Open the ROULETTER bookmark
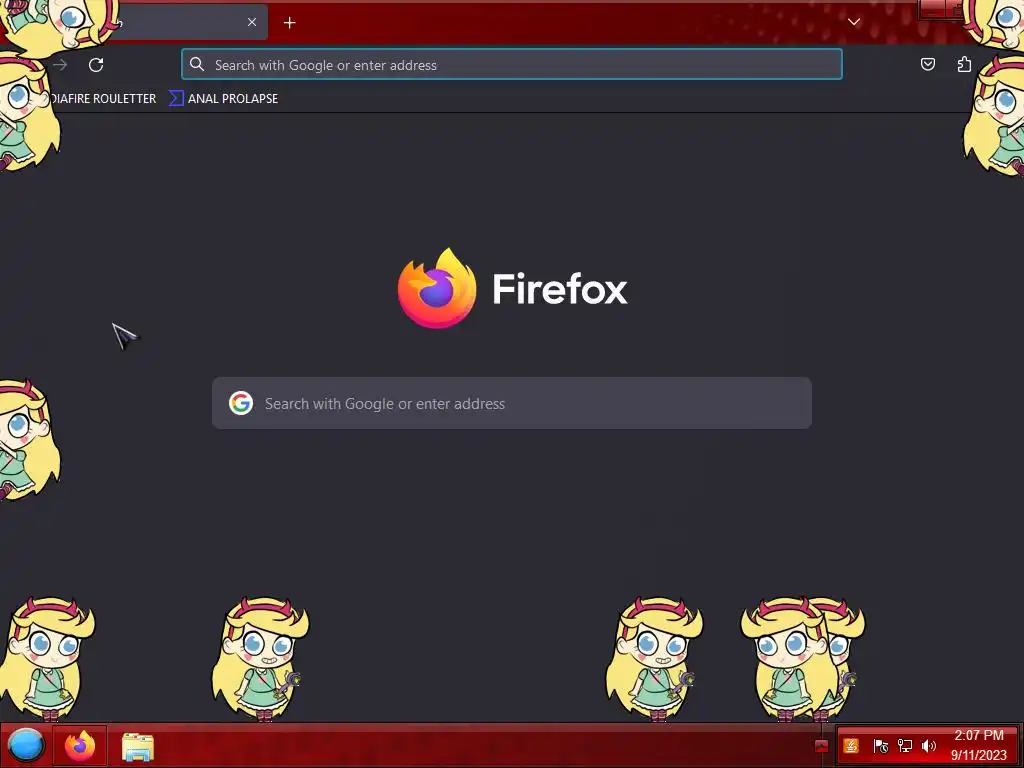This screenshot has width=1024, height=768. click(x=103, y=99)
